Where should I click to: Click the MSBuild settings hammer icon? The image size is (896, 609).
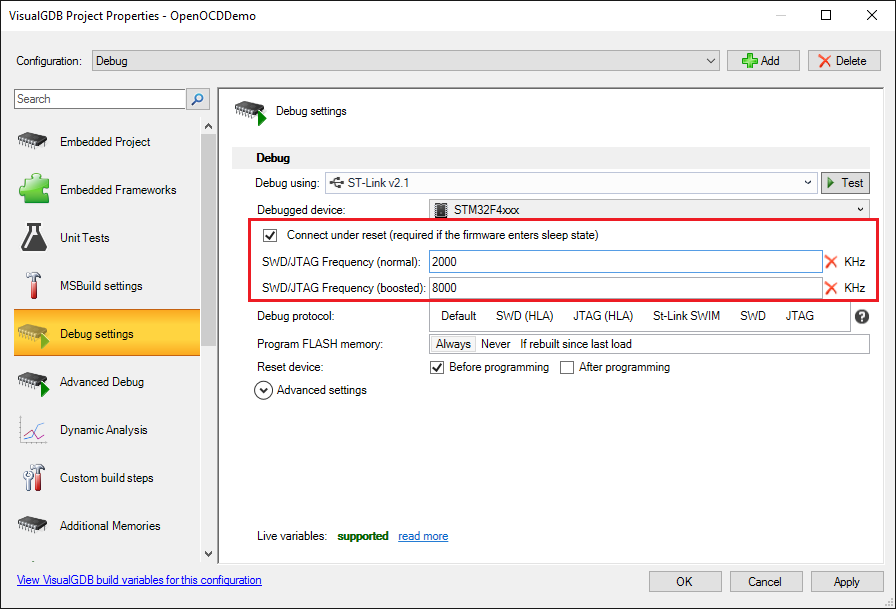point(33,285)
